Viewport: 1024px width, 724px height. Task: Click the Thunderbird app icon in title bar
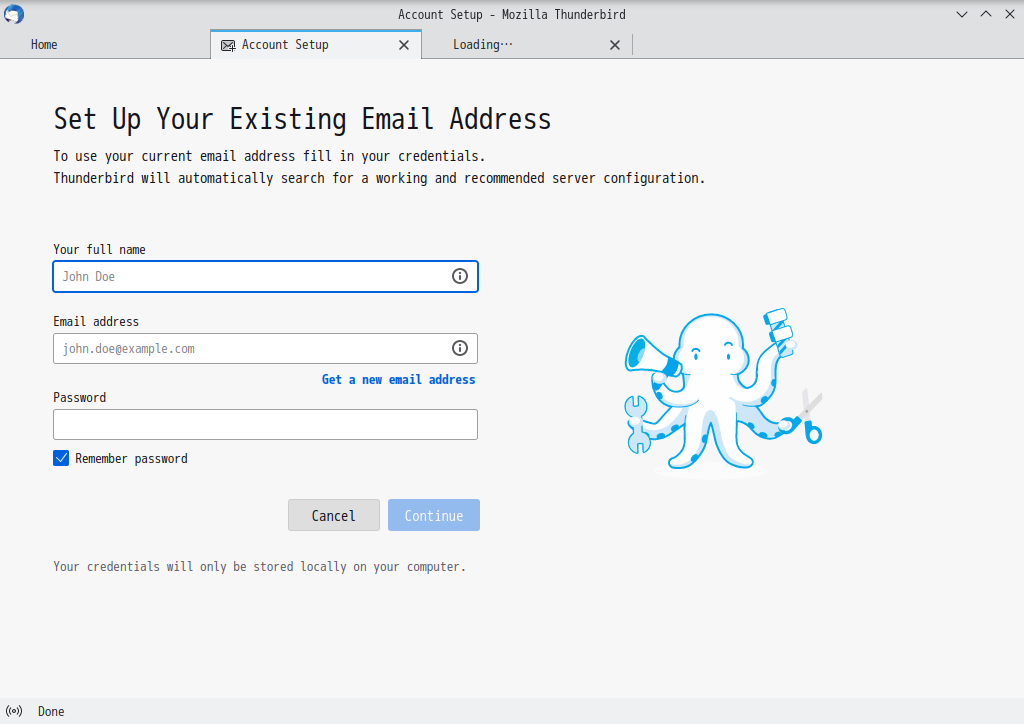[x=14, y=14]
